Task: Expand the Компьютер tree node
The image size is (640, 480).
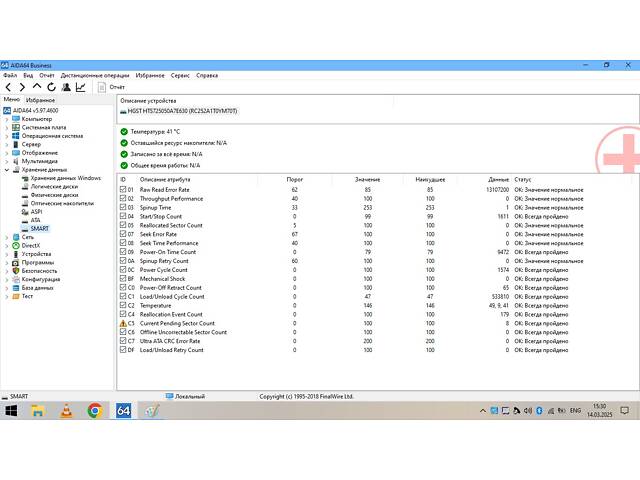Action: (7, 119)
